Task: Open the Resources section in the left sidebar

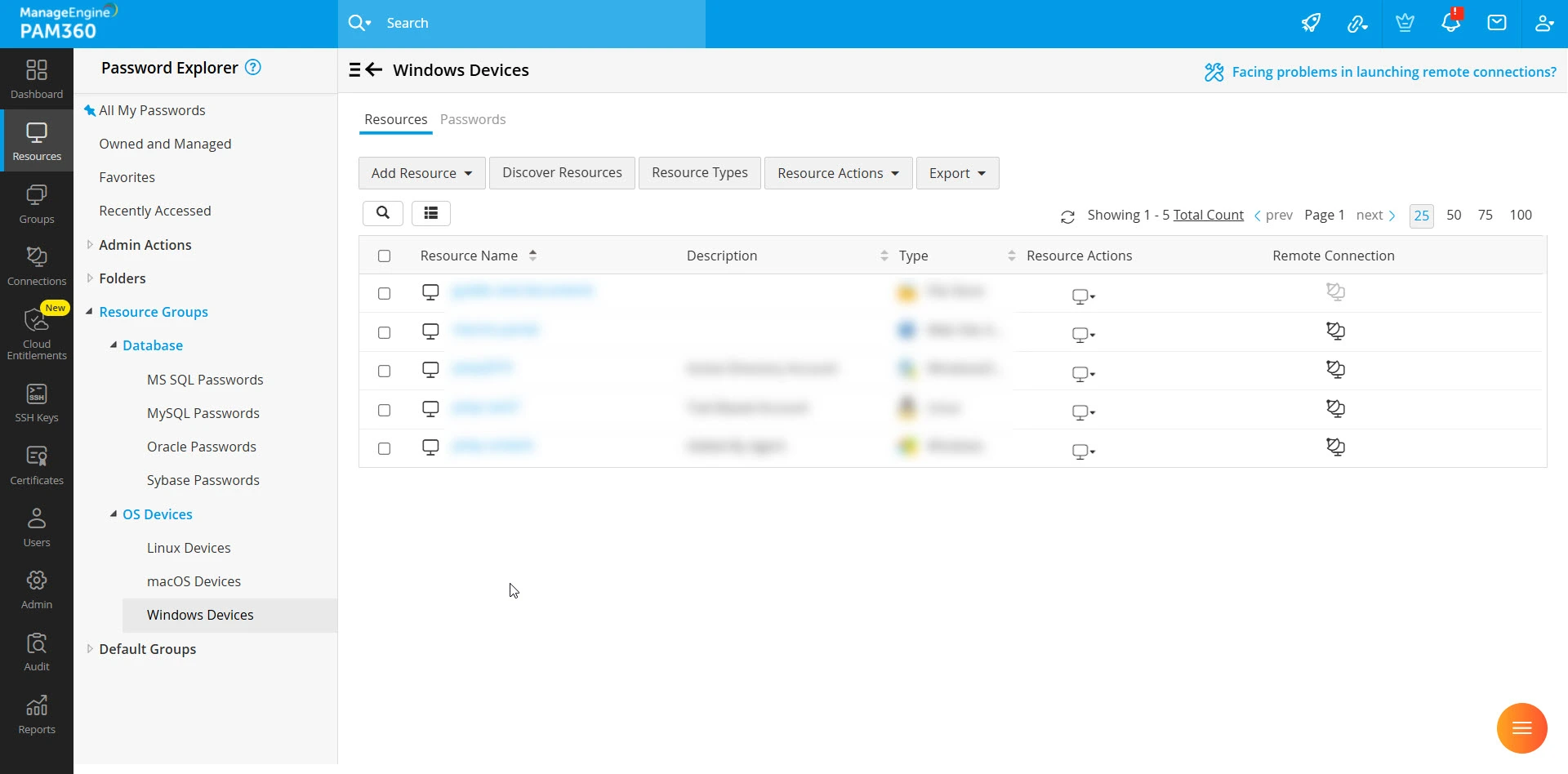Action: point(36,140)
